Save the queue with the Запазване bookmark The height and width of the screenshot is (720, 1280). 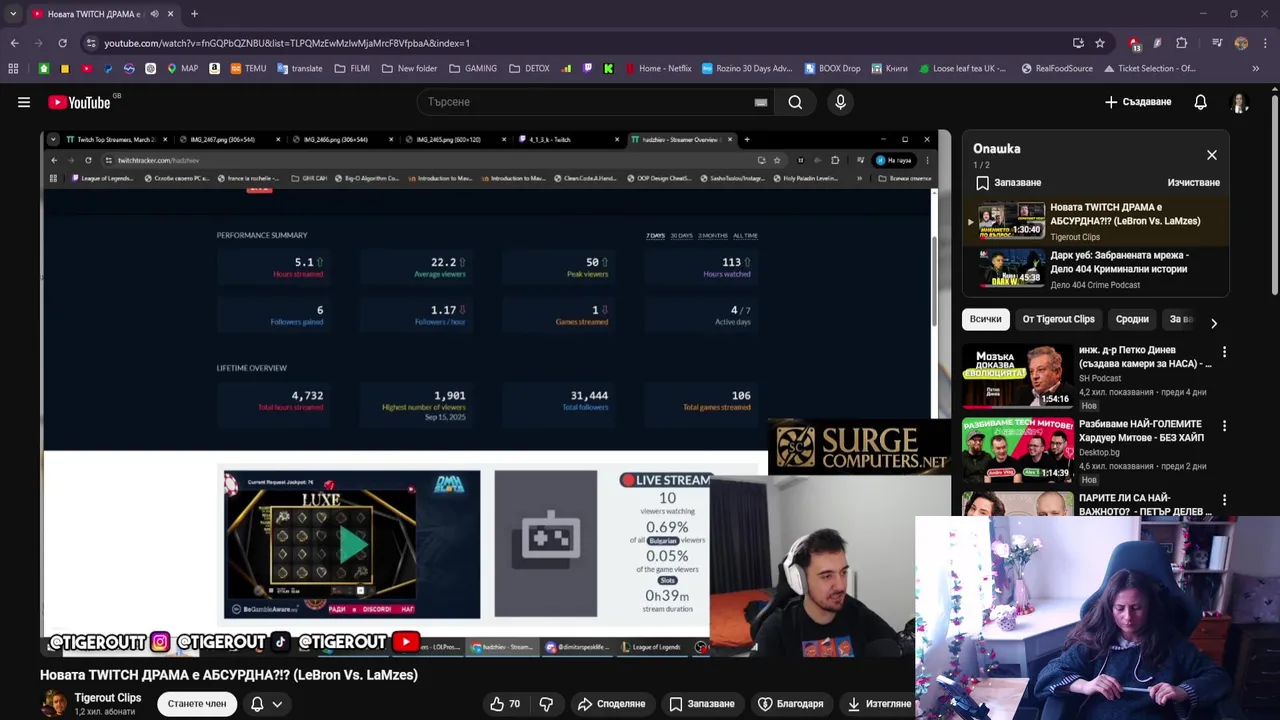tap(1008, 183)
